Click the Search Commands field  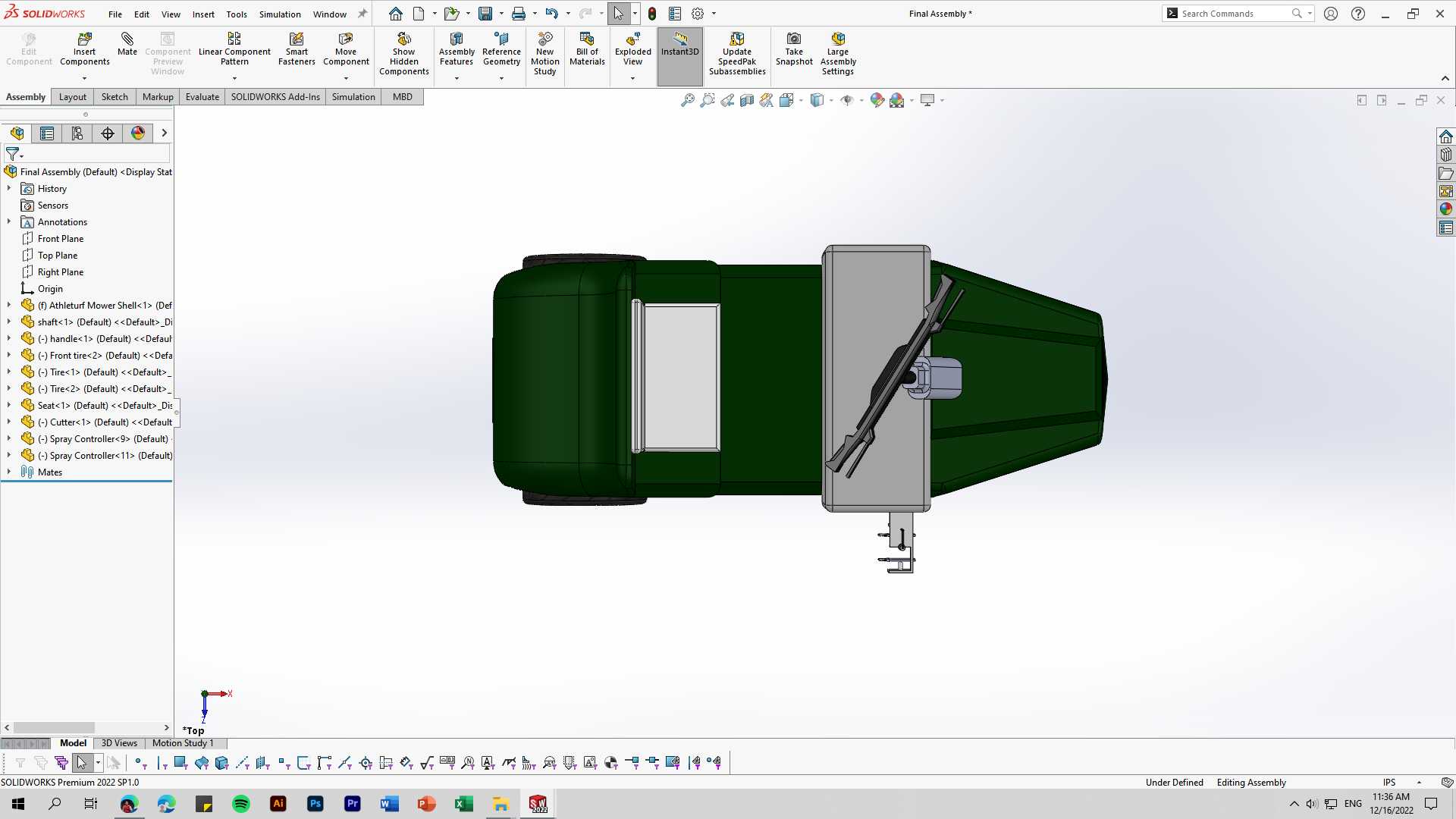pos(1236,14)
